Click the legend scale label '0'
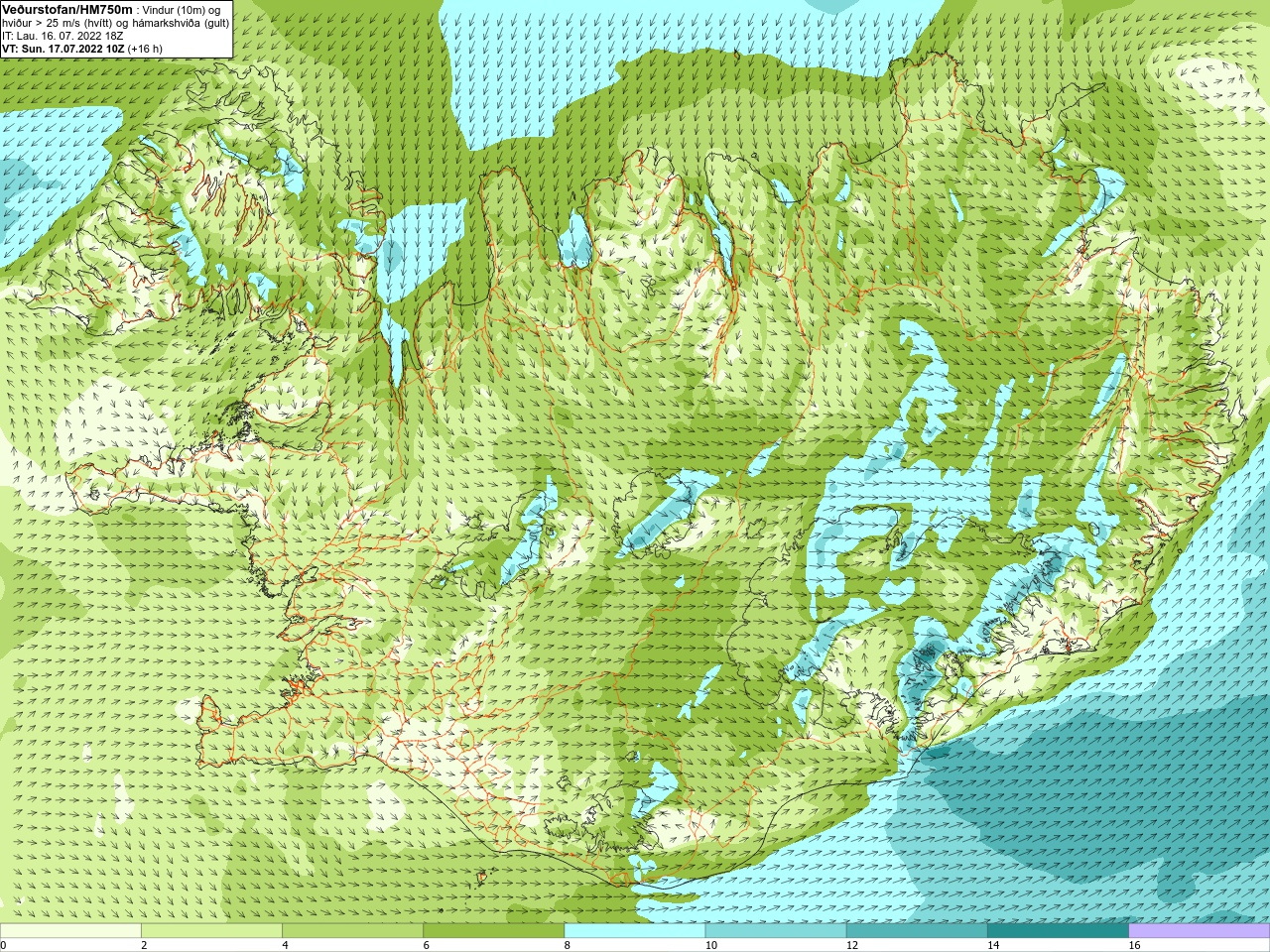1270x952 pixels. point(4,945)
